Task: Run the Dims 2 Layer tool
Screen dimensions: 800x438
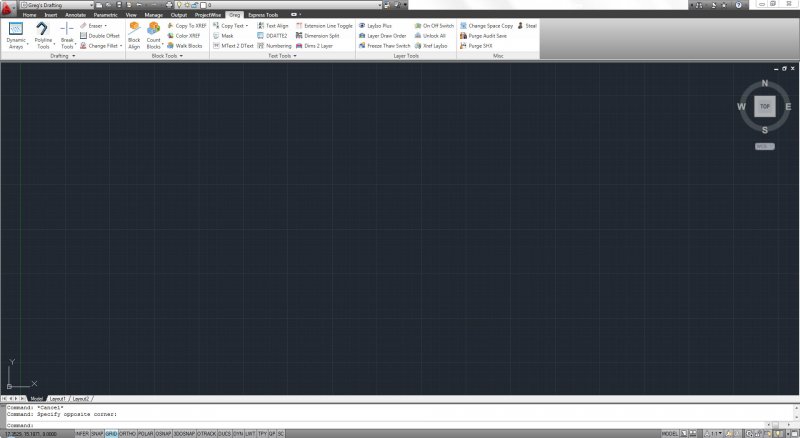Action: point(314,46)
